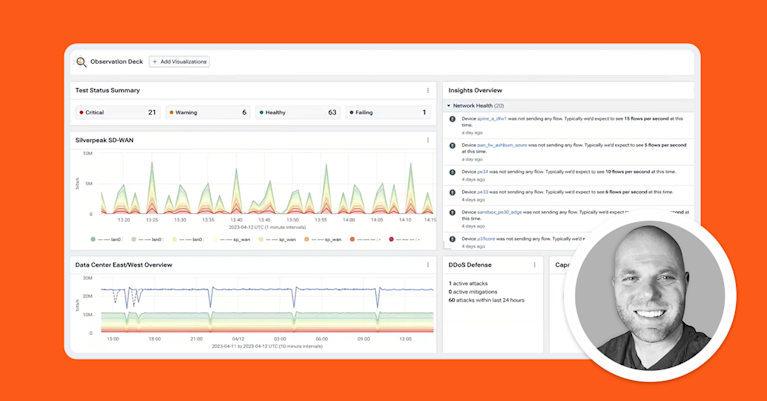Click the yellow sp_wan legend color dot
The height and width of the screenshot is (401, 767).
click(x=261, y=240)
